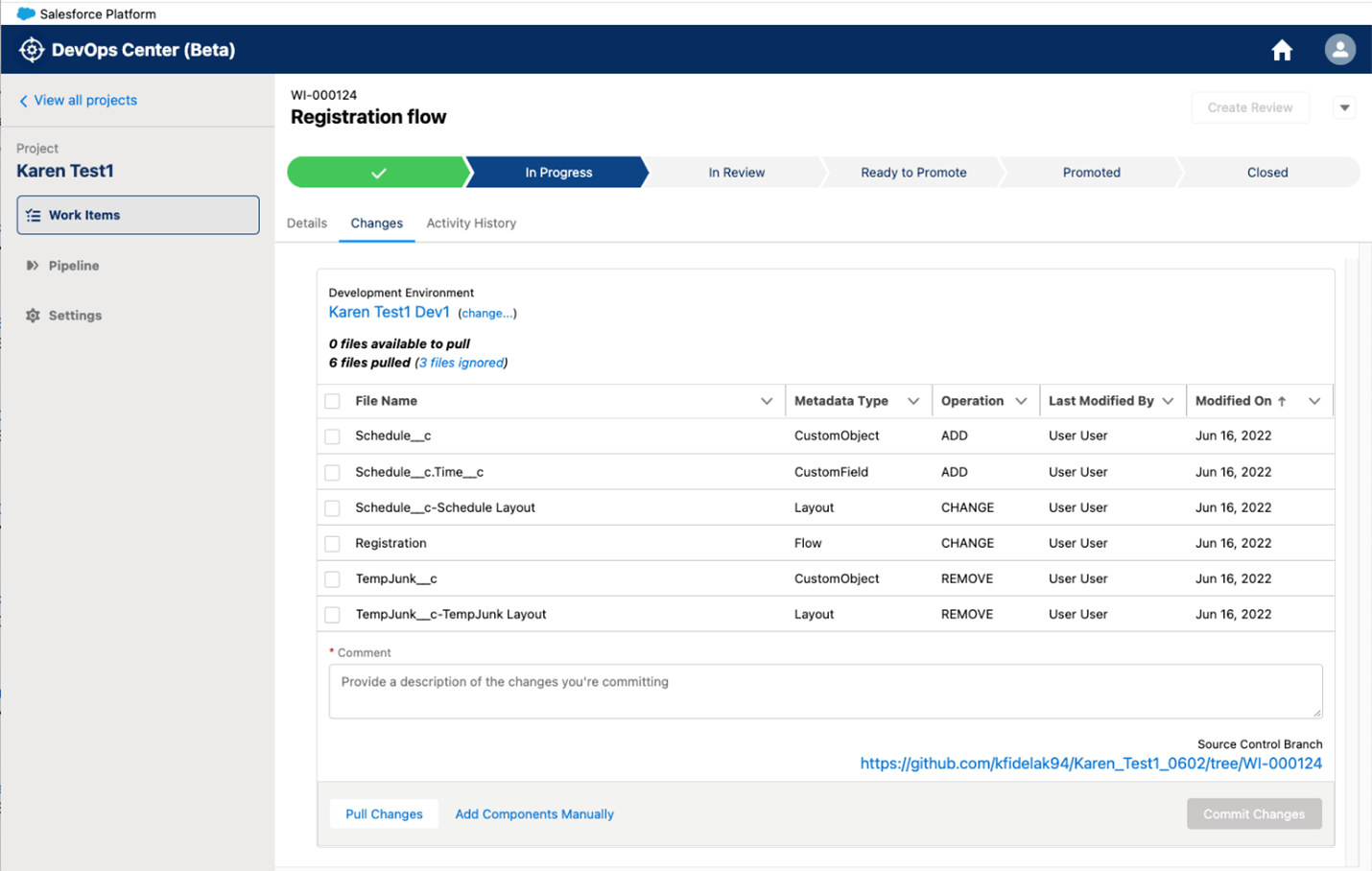Toggle the select-all files checkbox
Viewport: 1372px width, 871px height.
tap(332, 401)
